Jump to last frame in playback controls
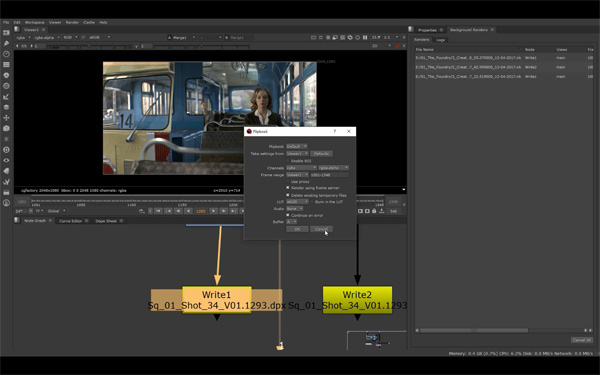Screen dimensions: 600x375 (x=243, y=211)
